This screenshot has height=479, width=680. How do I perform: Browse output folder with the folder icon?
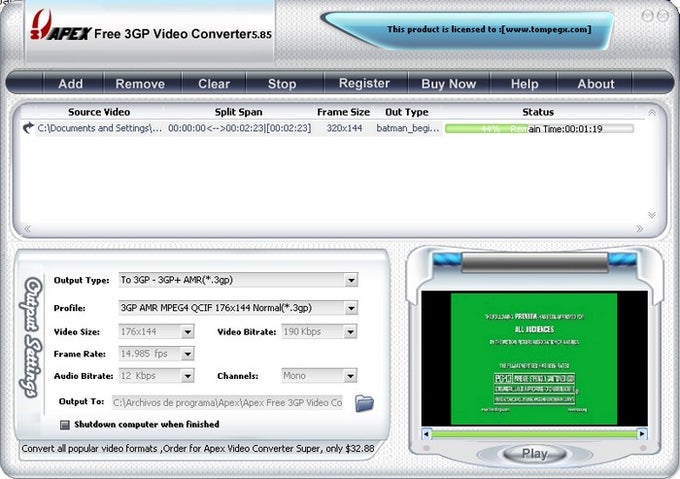click(364, 403)
